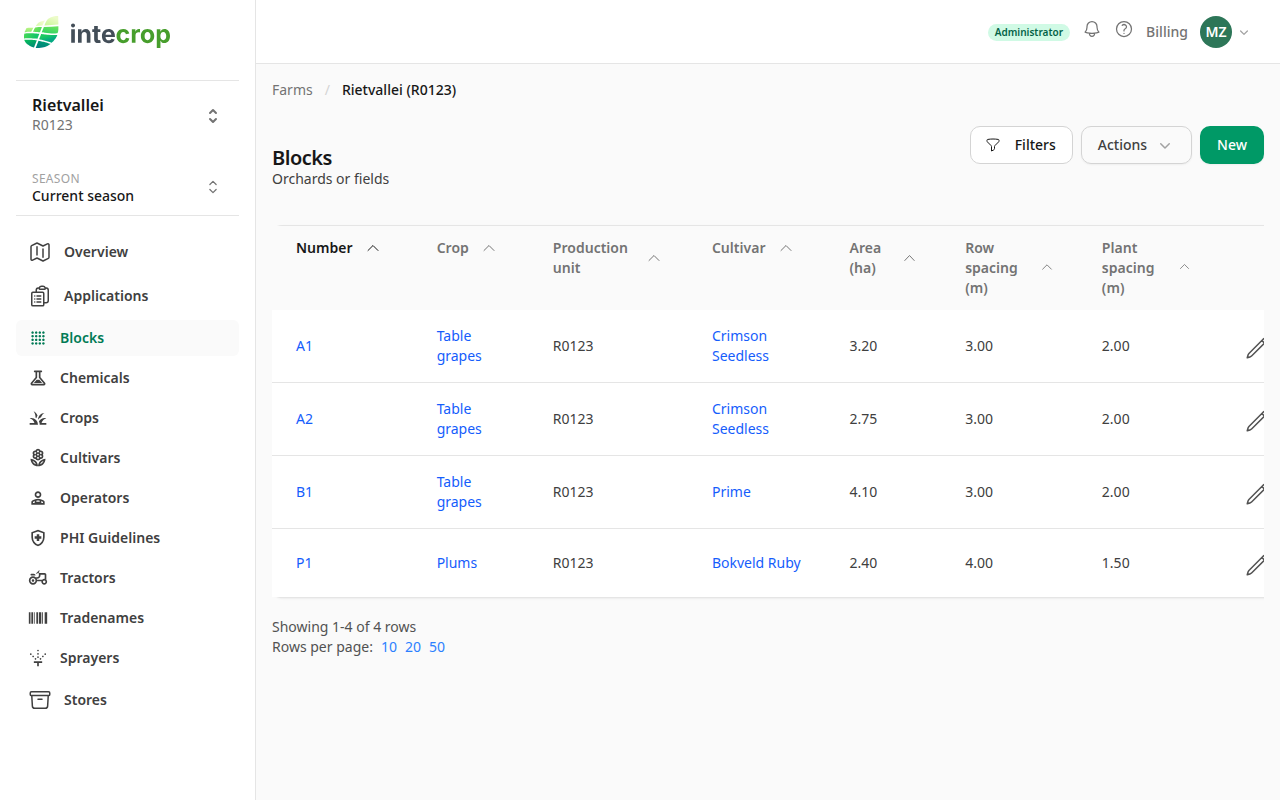Click the edit pencil for block A2
This screenshot has width=1280, height=800.
click(x=1255, y=420)
